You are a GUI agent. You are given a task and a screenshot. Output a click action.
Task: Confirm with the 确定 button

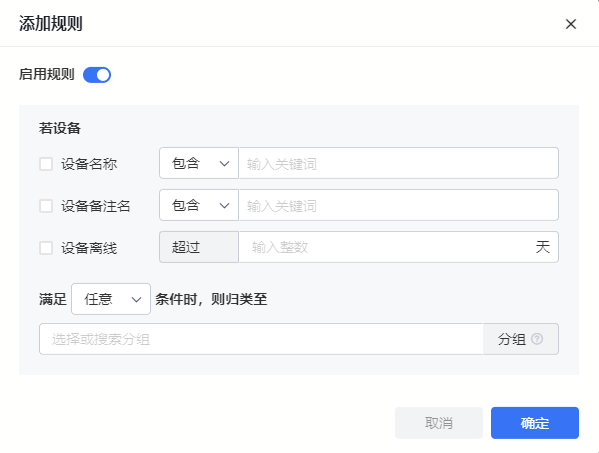(x=535, y=423)
